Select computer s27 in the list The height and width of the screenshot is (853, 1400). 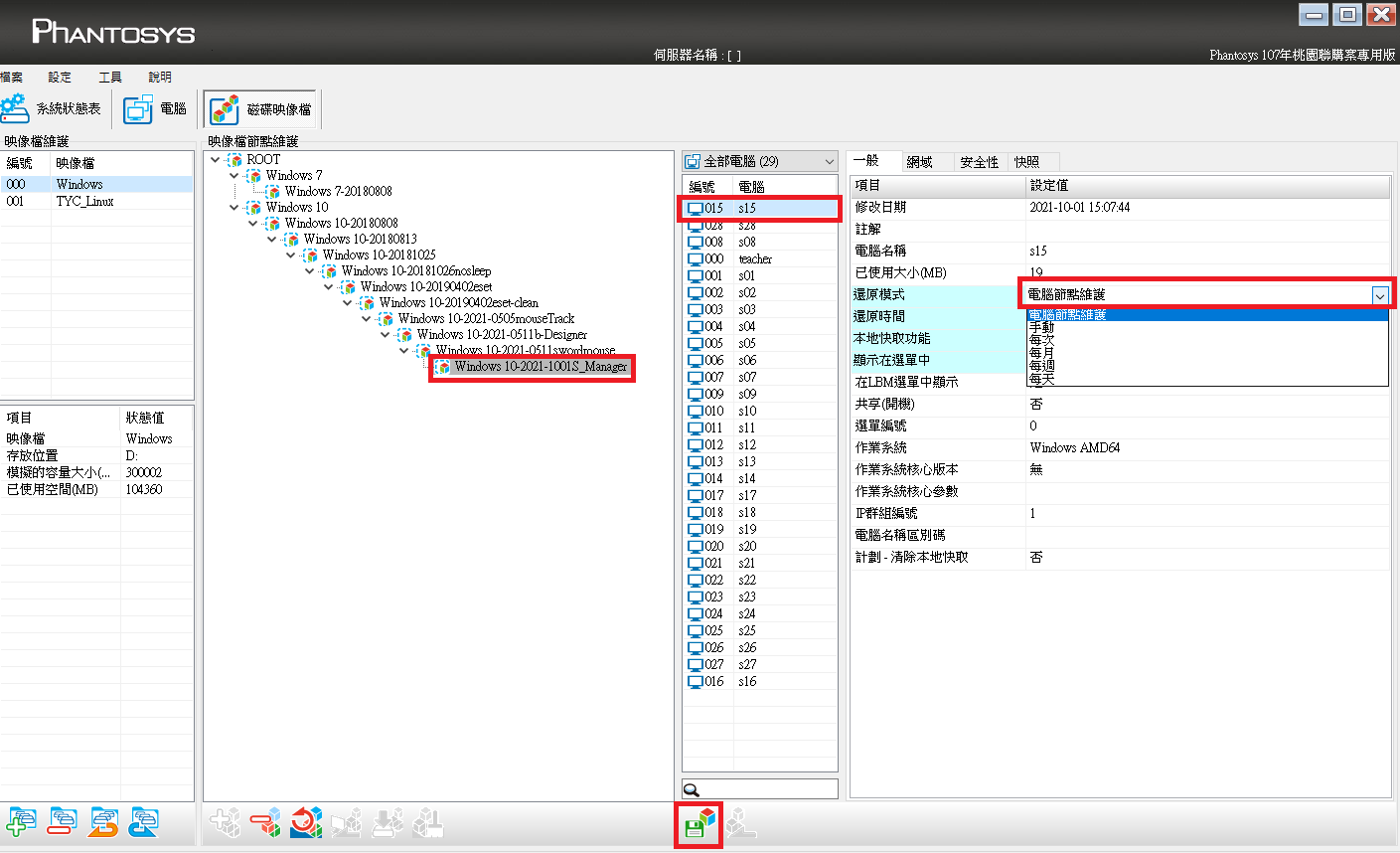pos(760,664)
